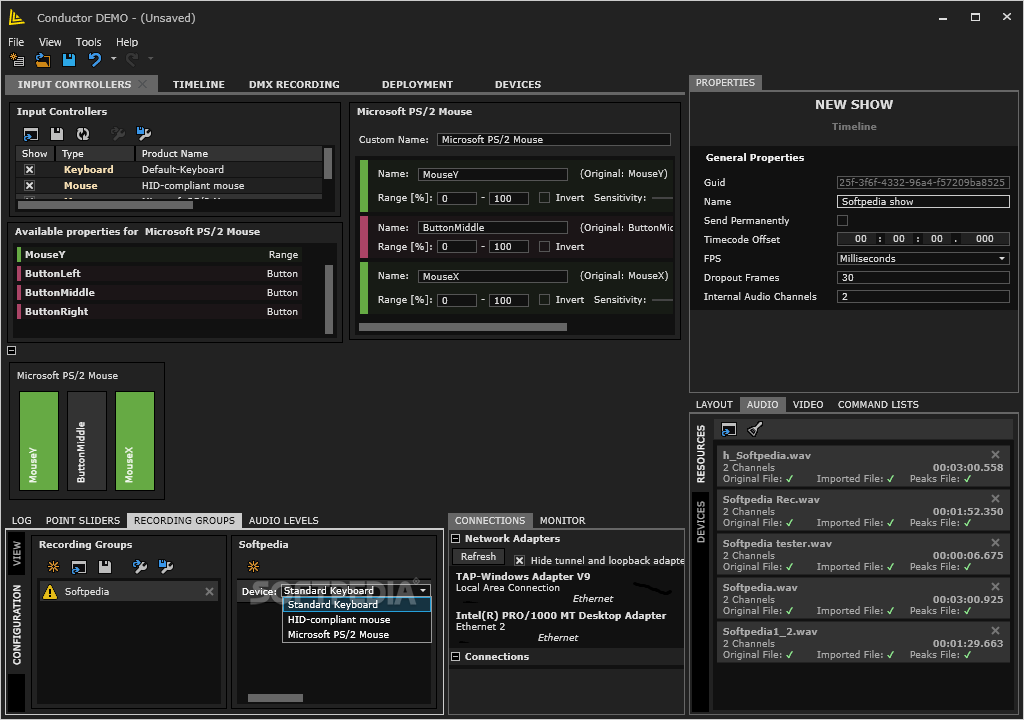The image size is (1024, 720).
Task: Select the vertical VIEW side tab
Action: [17, 553]
